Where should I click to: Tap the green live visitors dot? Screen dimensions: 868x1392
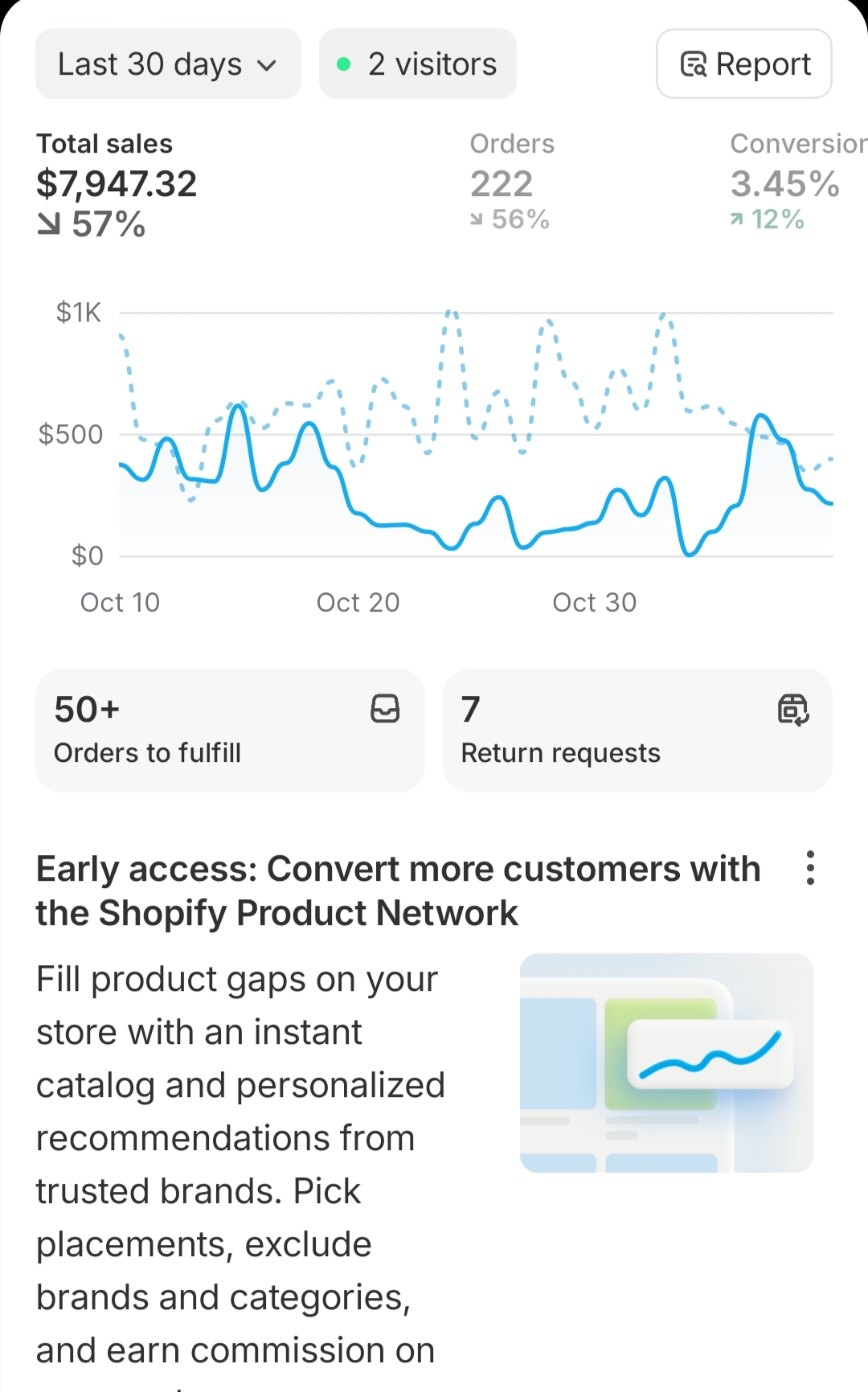click(x=344, y=64)
